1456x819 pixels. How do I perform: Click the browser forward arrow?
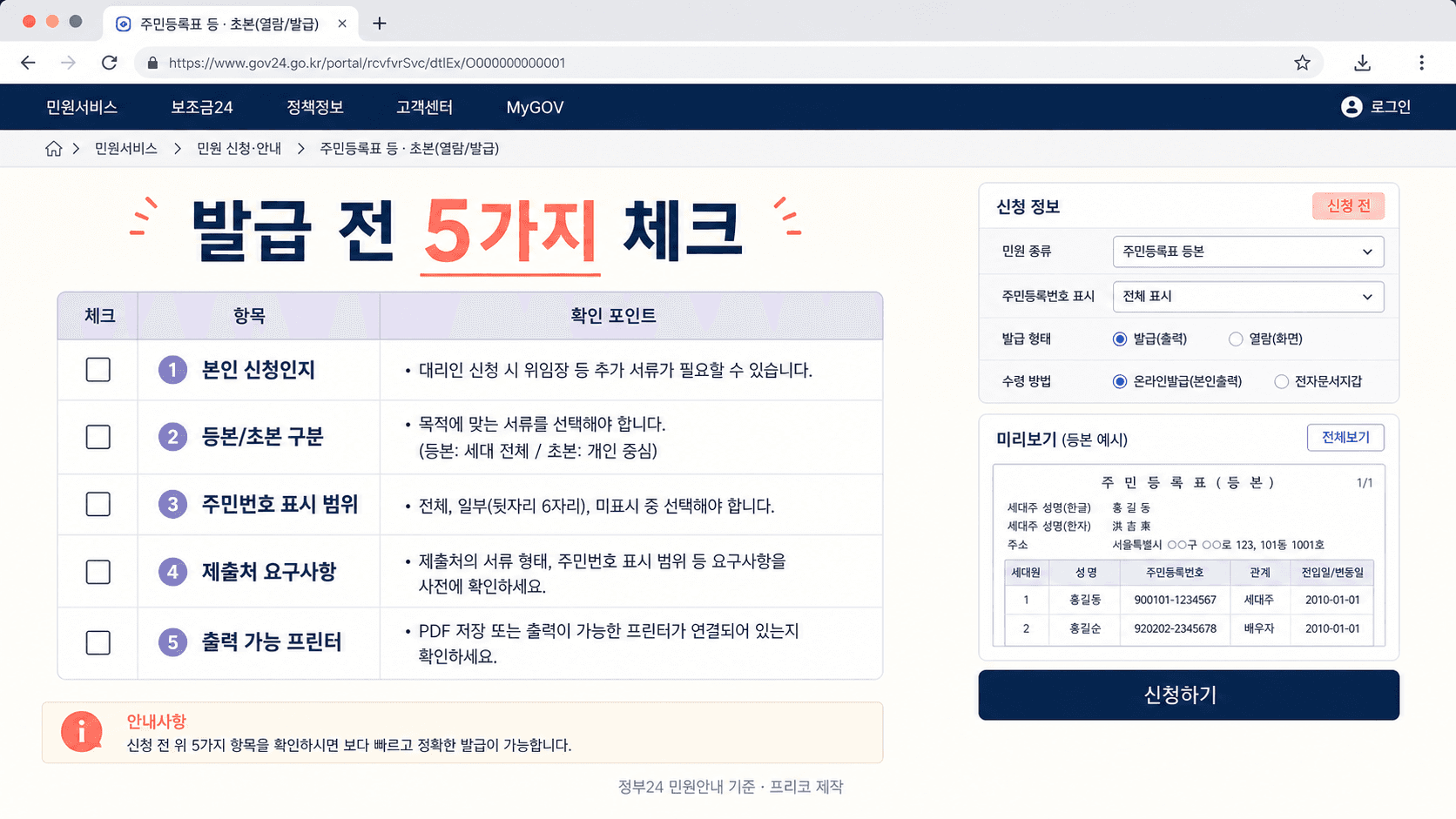[x=68, y=63]
